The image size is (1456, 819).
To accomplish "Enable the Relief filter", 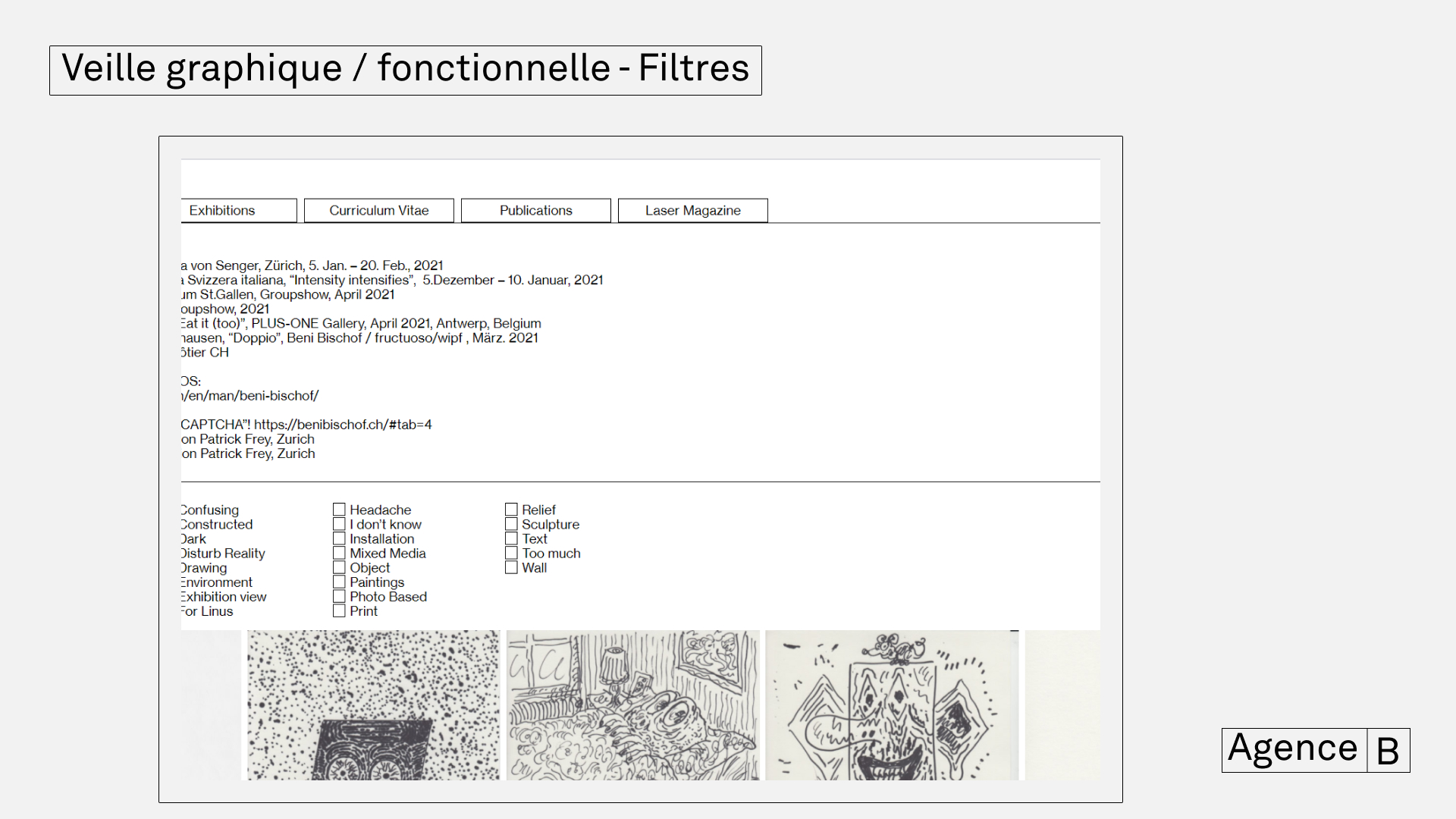I will 511,509.
